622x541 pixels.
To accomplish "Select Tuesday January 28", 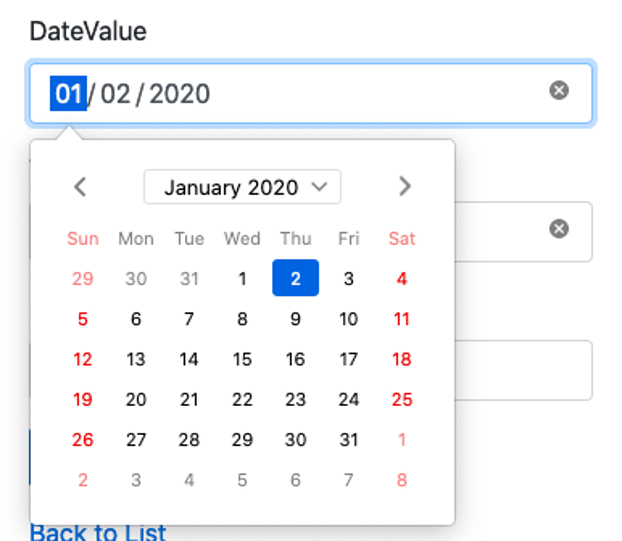I will coord(189,439).
